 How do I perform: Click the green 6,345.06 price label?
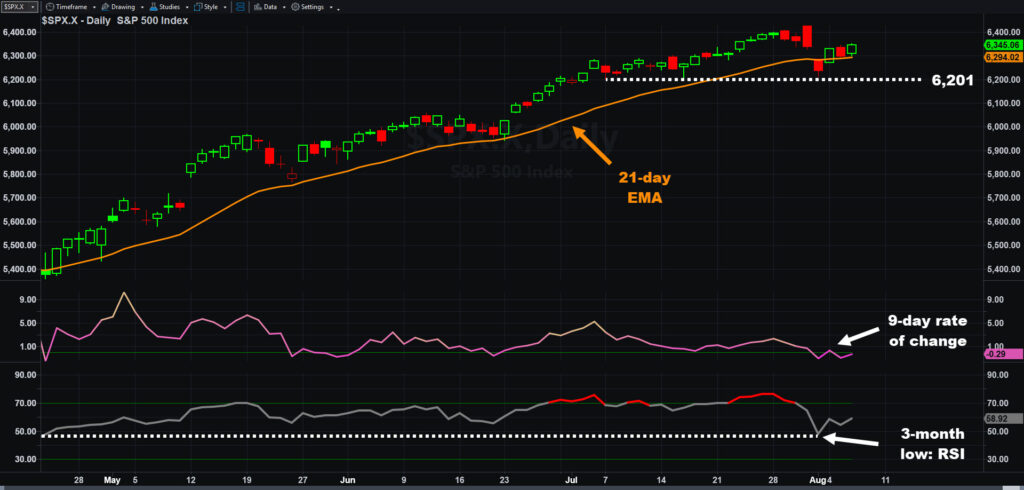click(x=1000, y=45)
